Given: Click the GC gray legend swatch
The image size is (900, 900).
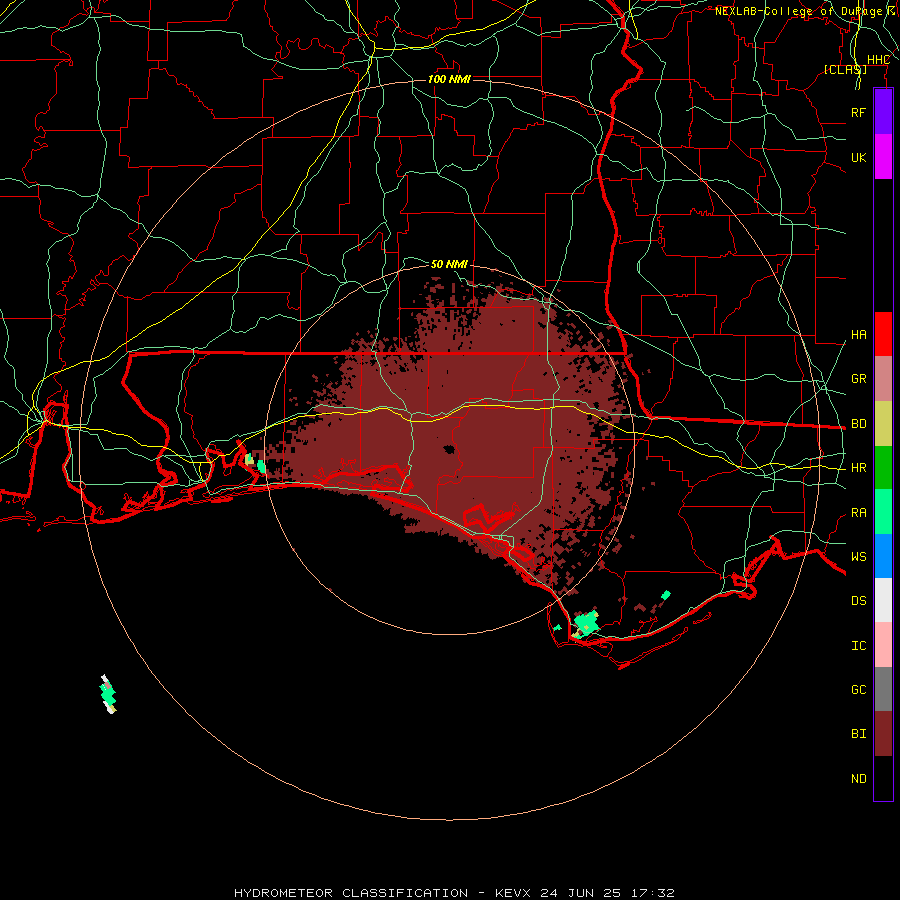Looking at the screenshot, I should point(883,689).
